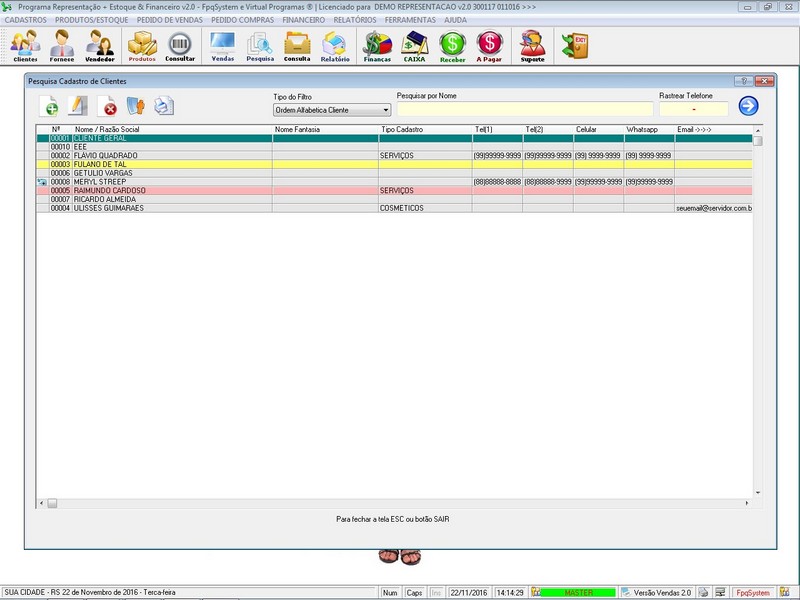Click the exit door icon
This screenshot has height=600, width=800.
click(x=574, y=46)
